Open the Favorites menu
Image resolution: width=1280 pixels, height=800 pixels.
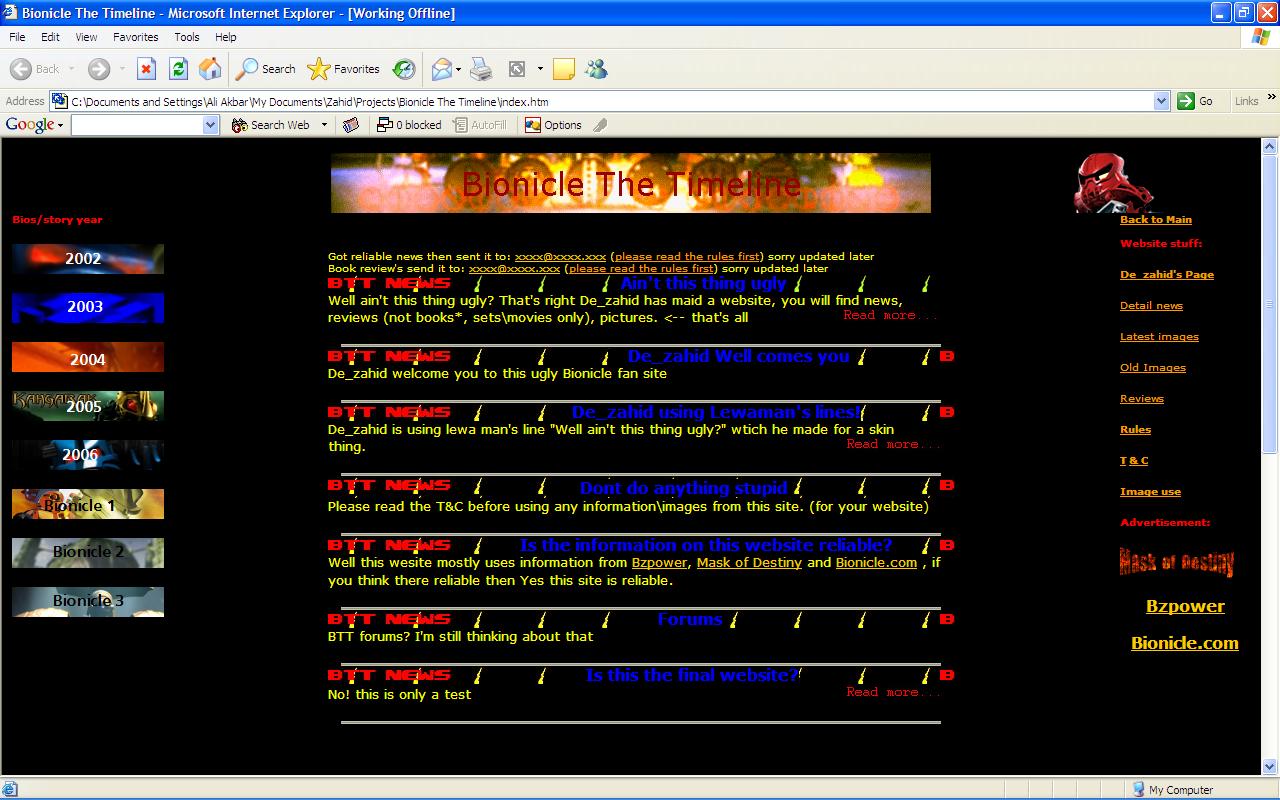[x=135, y=37]
